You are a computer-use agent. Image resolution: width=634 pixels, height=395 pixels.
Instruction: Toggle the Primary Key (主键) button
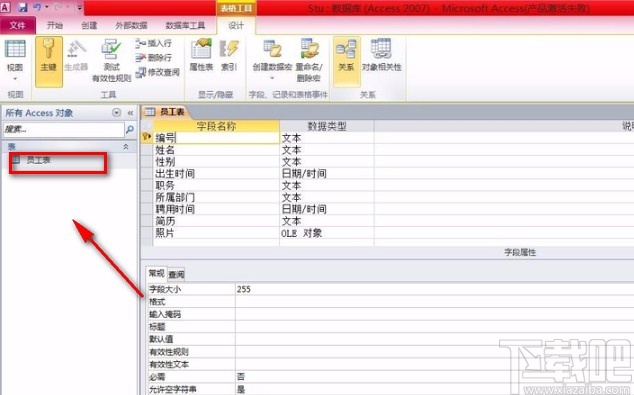click(x=49, y=61)
